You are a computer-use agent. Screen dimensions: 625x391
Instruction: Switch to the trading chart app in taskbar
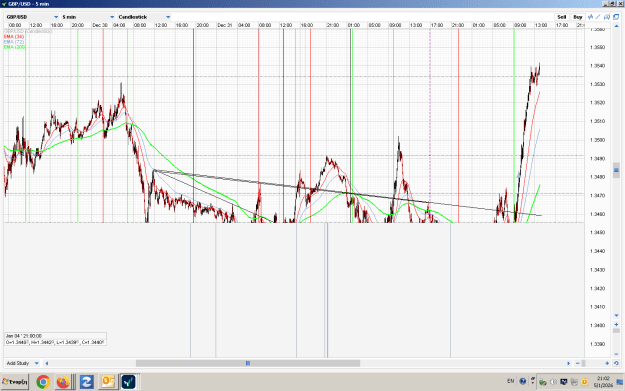[128, 382]
